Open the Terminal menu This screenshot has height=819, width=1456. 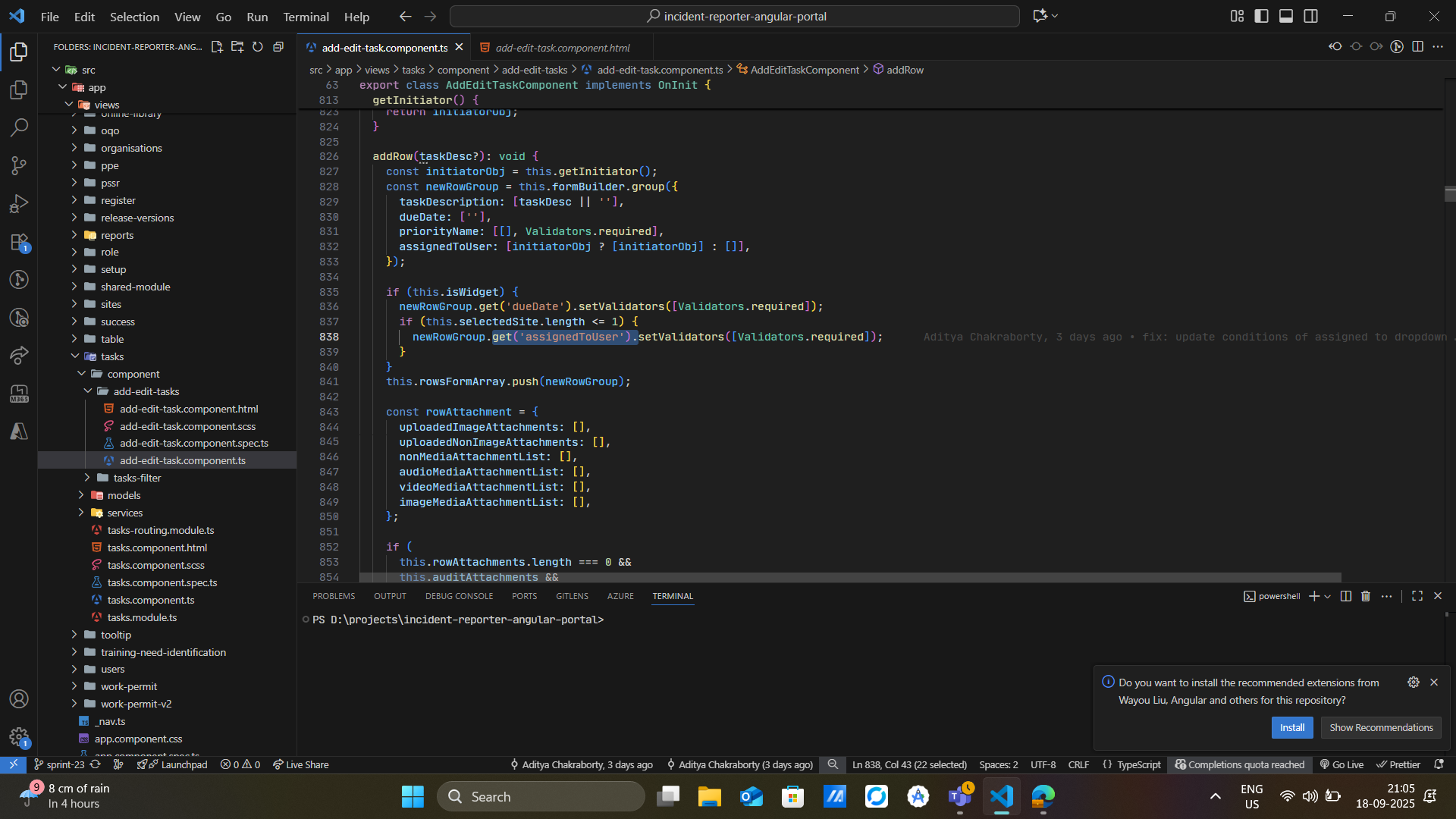[x=306, y=17]
